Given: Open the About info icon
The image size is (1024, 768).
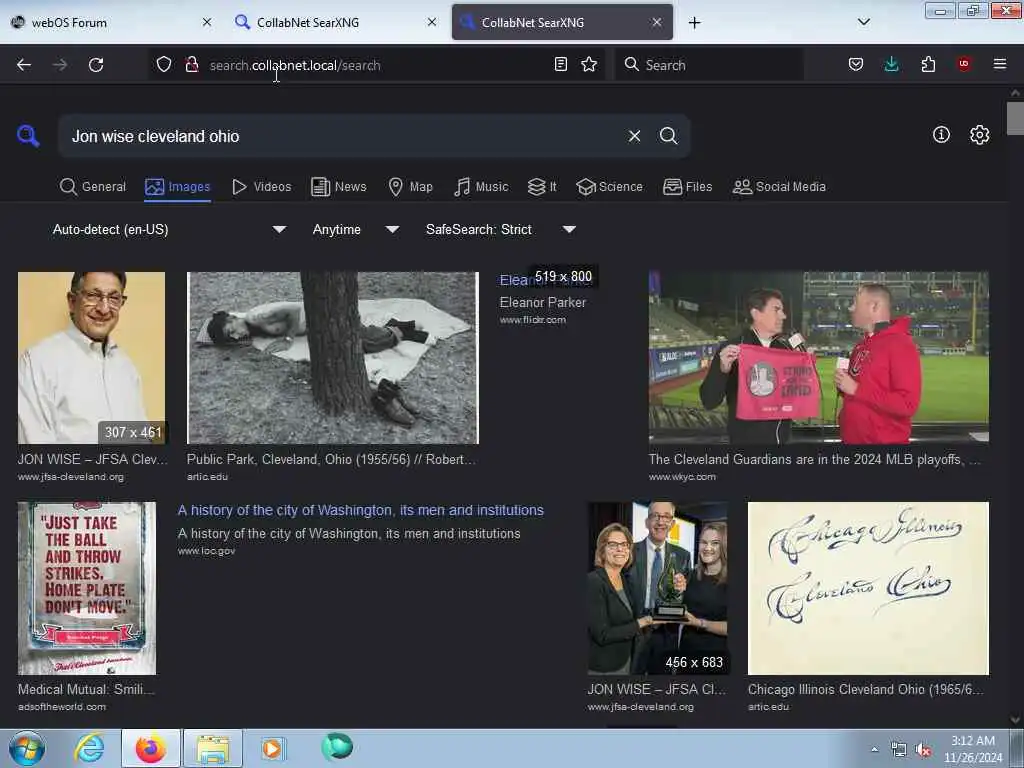Looking at the screenshot, I should click(x=941, y=135).
